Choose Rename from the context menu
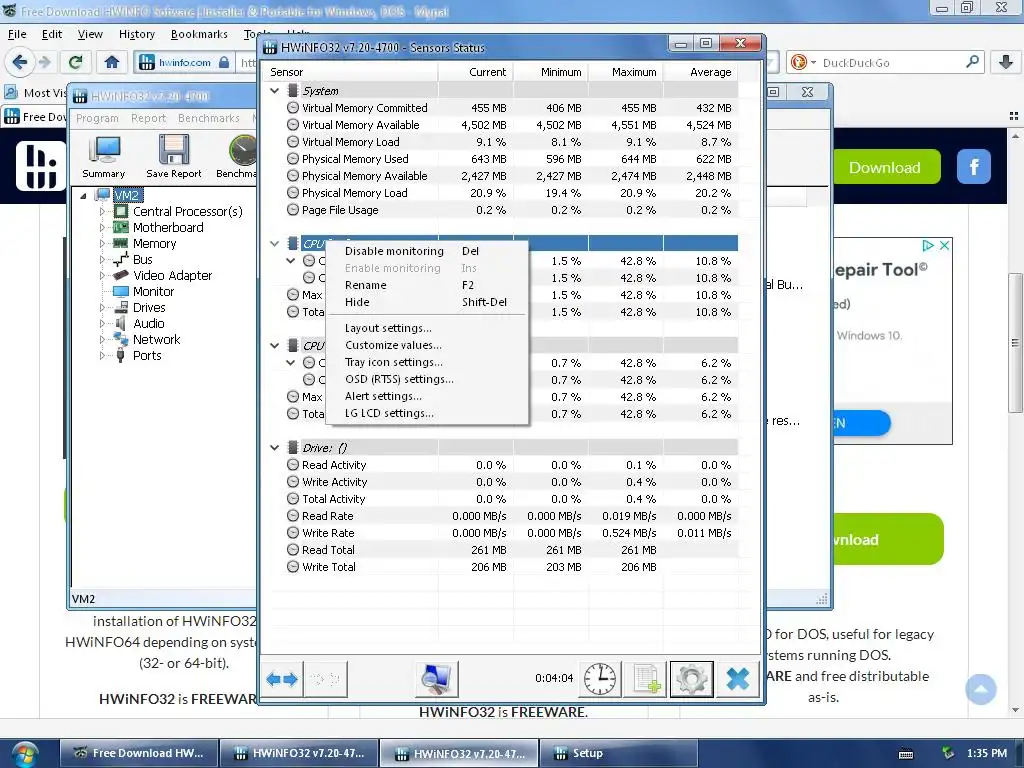The height and width of the screenshot is (768, 1024). 426,285
